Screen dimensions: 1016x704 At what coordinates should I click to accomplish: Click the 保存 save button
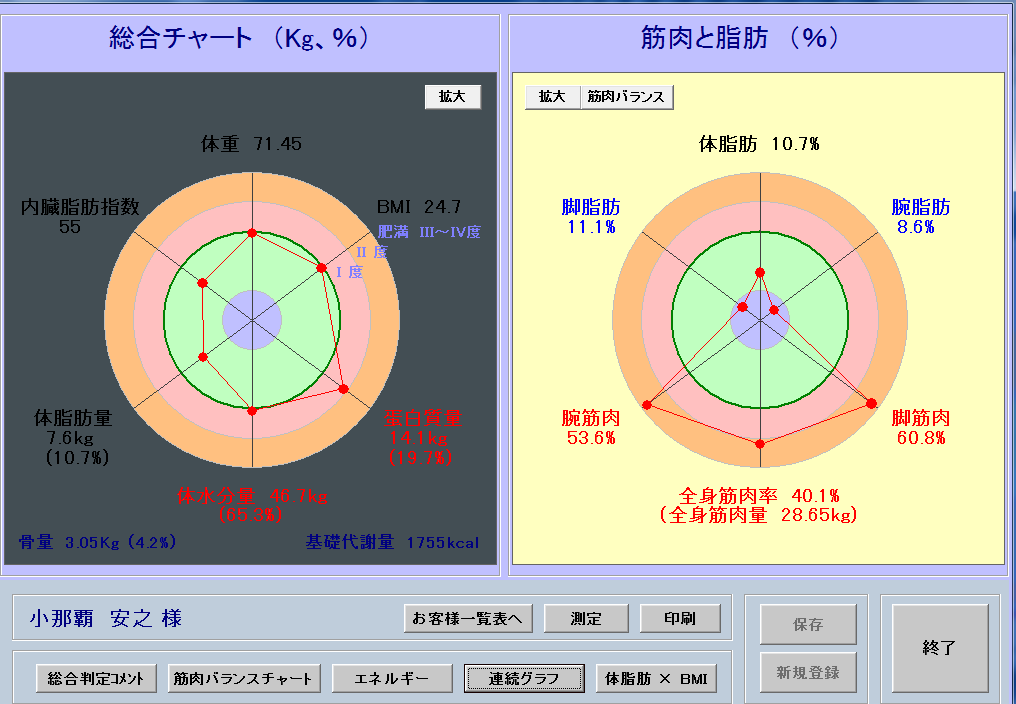(x=808, y=624)
